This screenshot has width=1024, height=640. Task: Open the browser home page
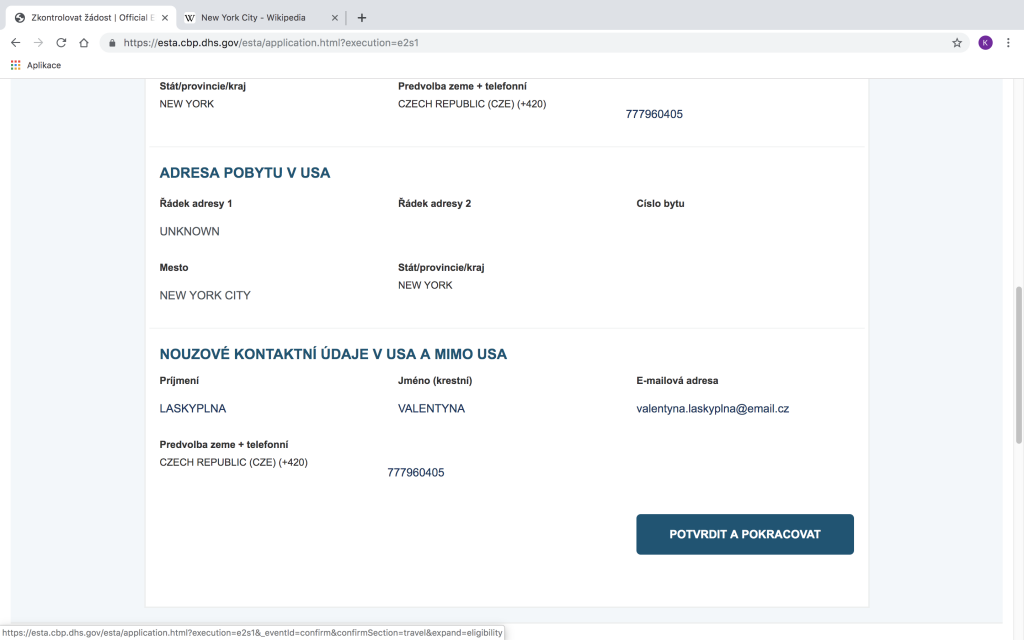(x=84, y=43)
